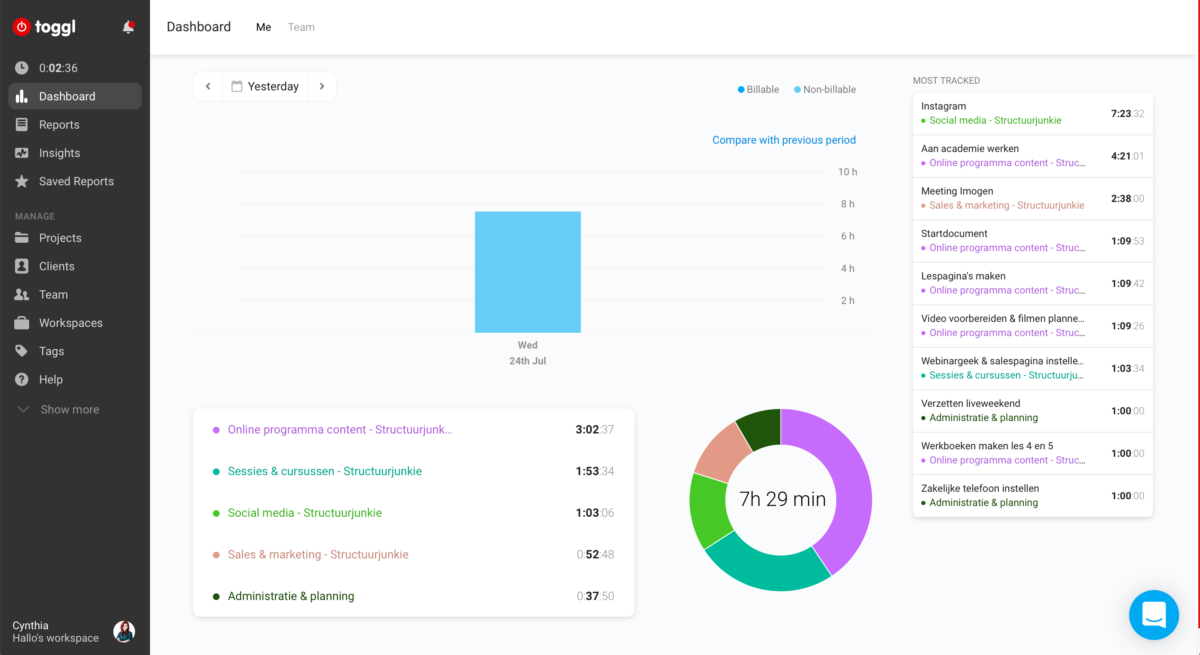This screenshot has height=655, width=1200.
Task: Click the notification bell icon
Action: point(128,27)
